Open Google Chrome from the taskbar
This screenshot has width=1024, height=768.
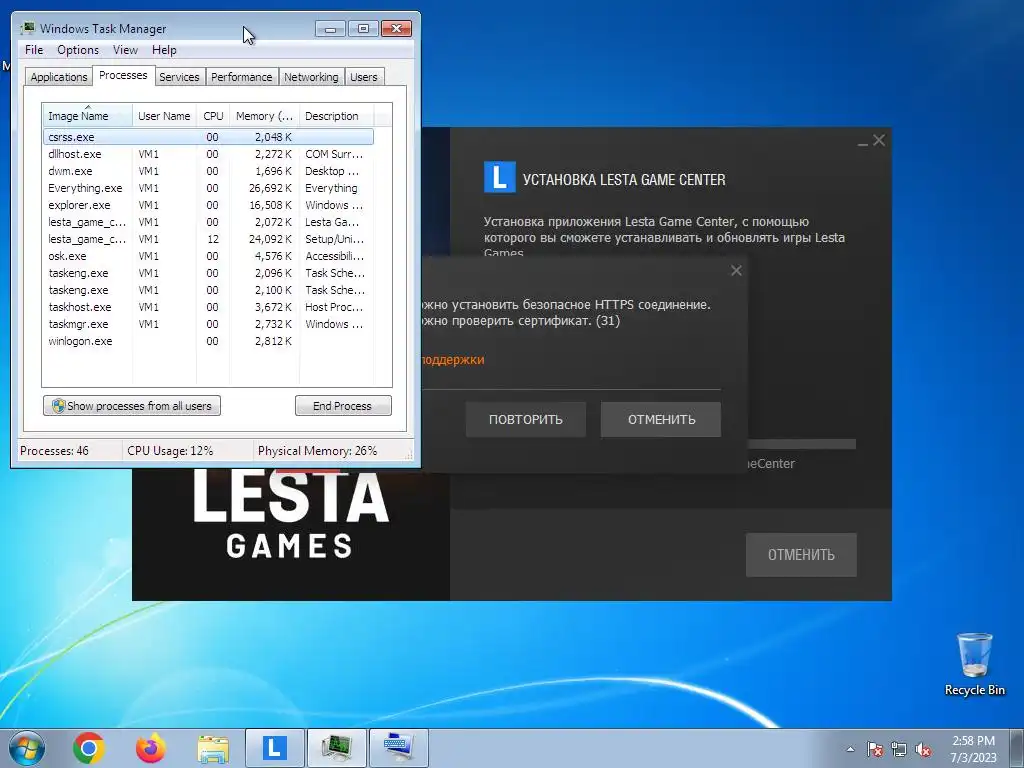[89, 748]
